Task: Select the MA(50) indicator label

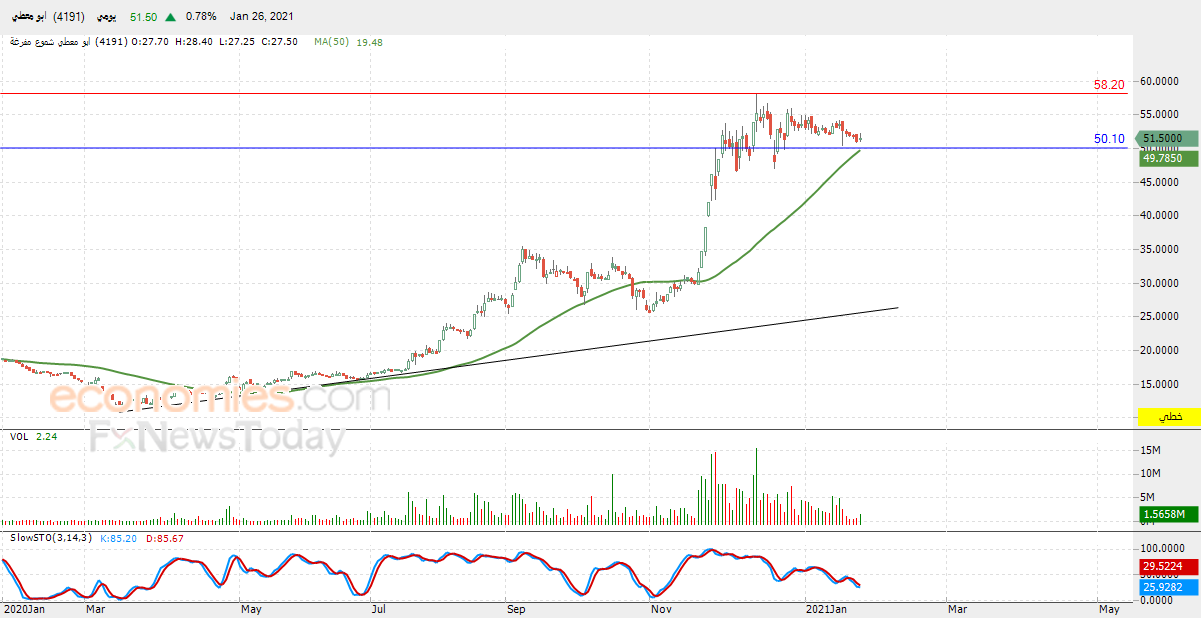Action: pos(330,42)
